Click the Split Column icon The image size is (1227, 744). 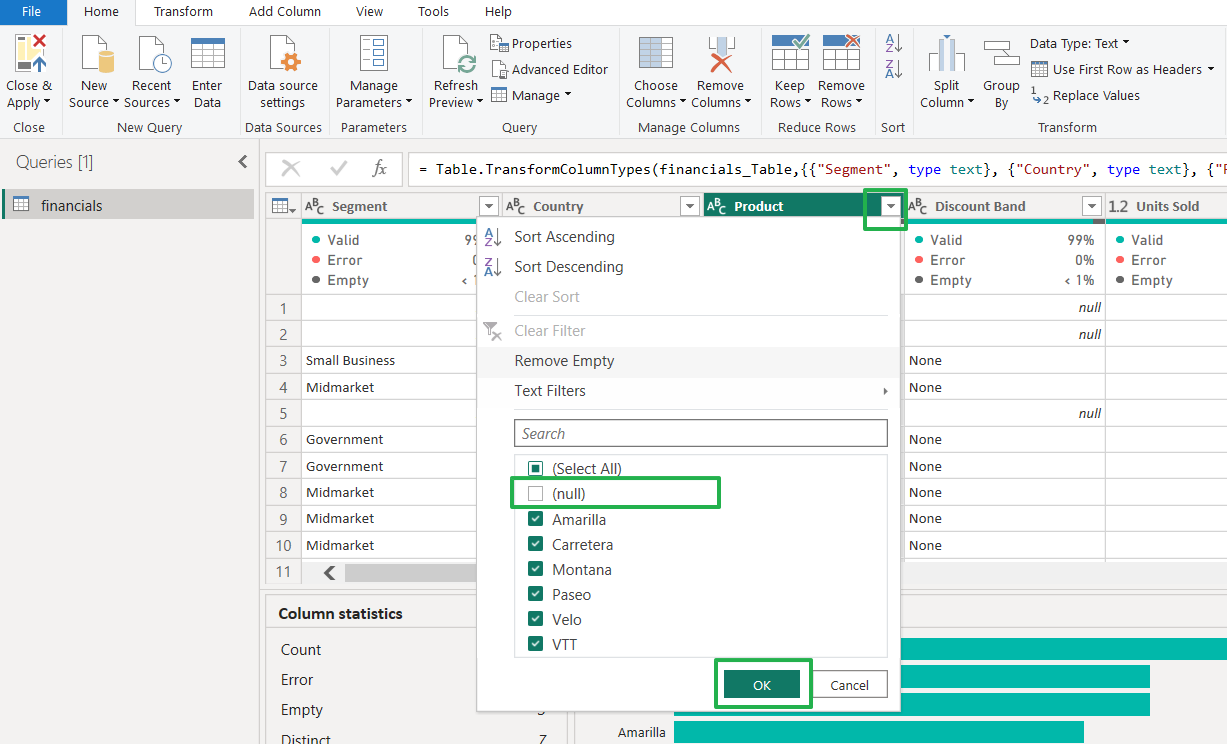(x=946, y=54)
